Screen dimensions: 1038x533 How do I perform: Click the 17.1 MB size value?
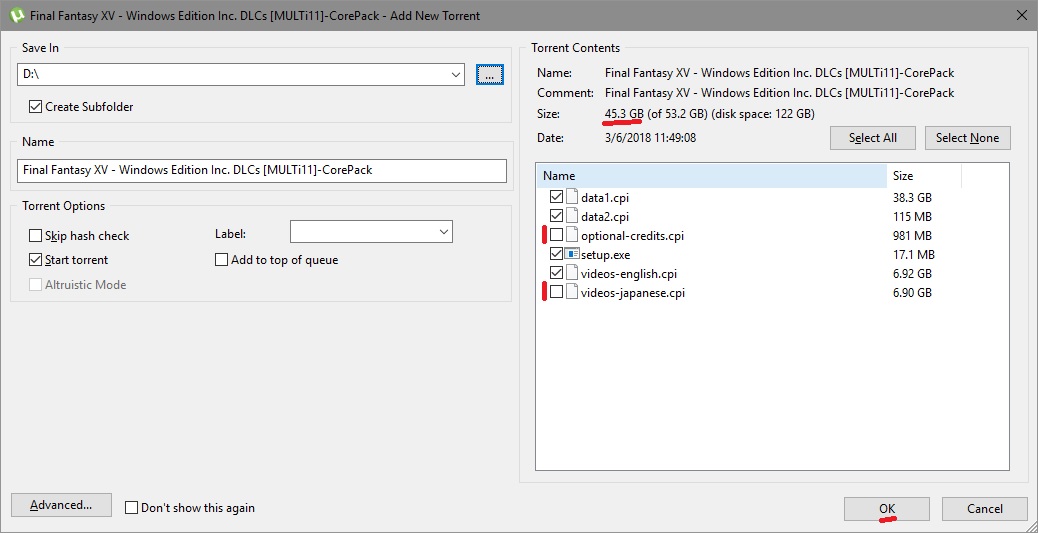pos(914,255)
